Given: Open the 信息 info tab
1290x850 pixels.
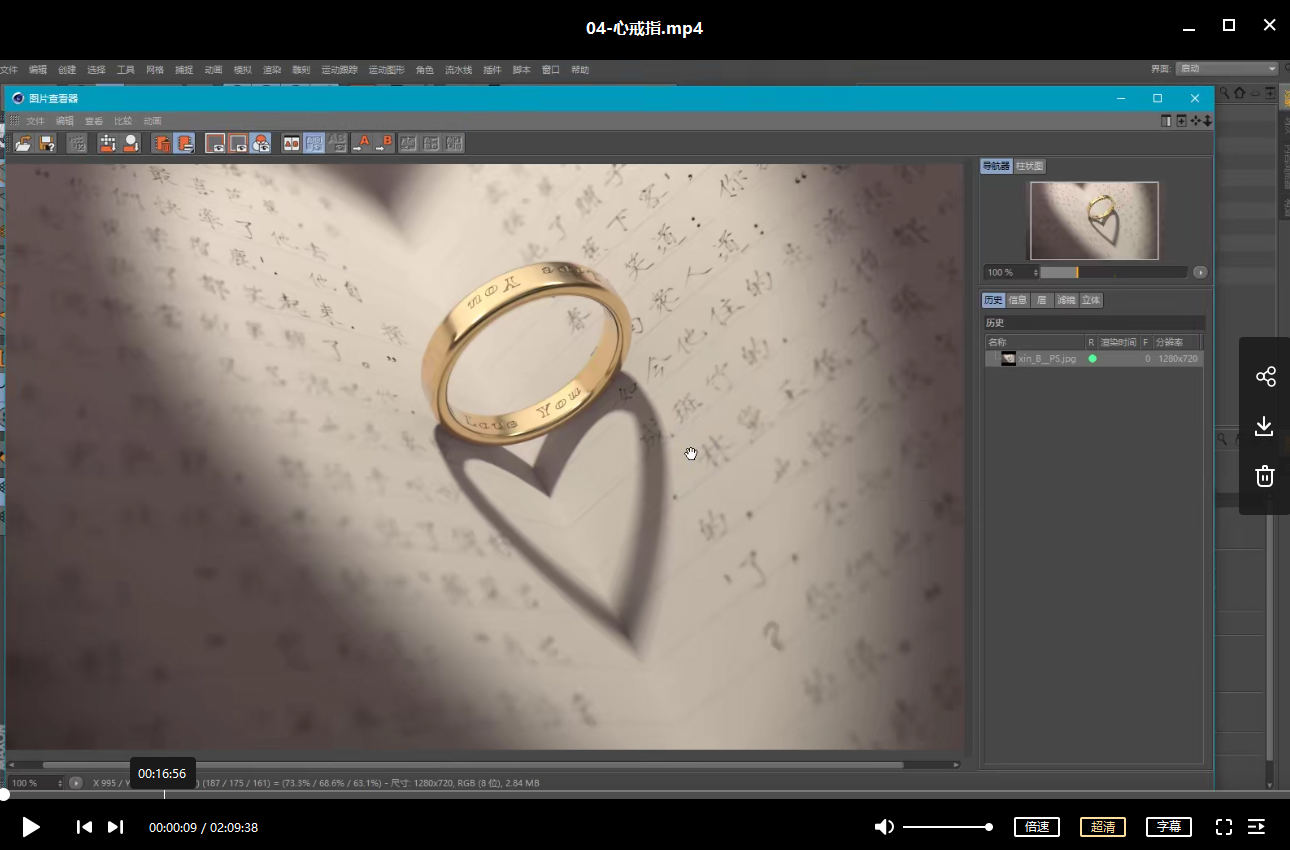Looking at the screenshot, I should pos(1018,300).
